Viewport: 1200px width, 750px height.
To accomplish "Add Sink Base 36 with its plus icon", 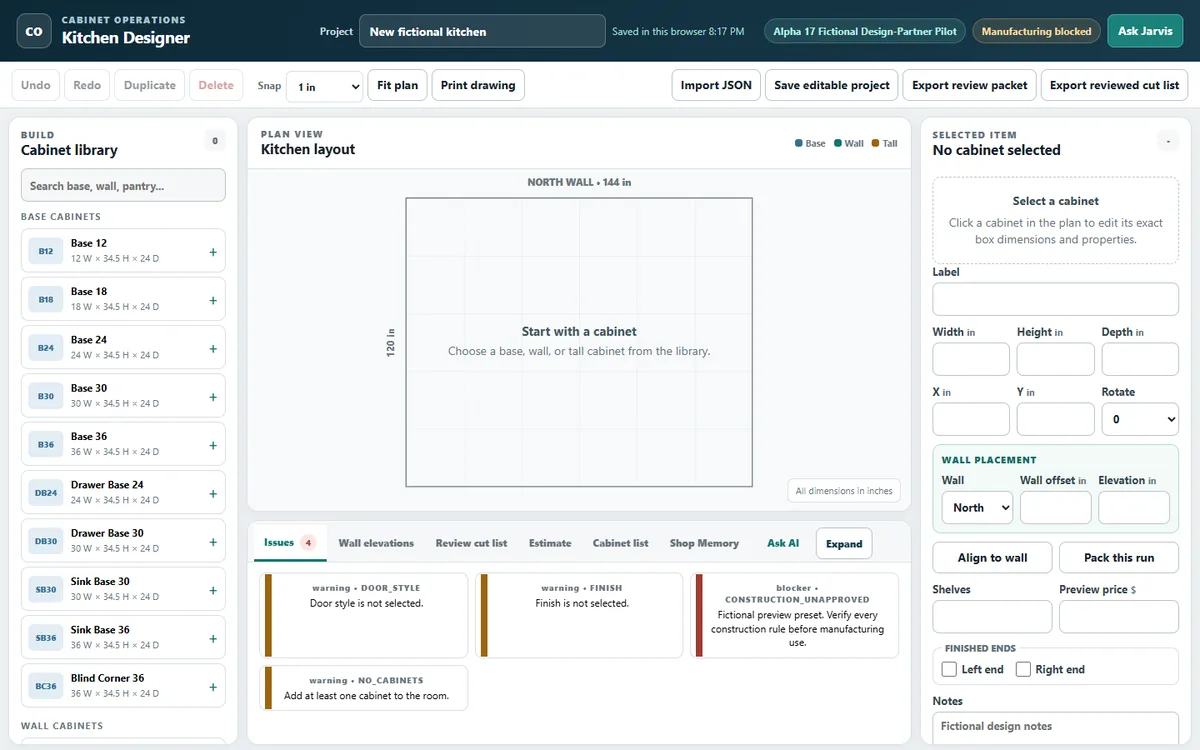I will click(x=213, y=638).
